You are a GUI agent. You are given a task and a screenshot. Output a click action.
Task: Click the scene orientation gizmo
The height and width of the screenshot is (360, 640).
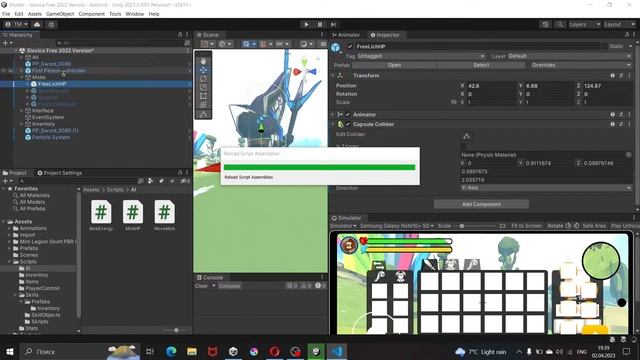click(304, 70)
